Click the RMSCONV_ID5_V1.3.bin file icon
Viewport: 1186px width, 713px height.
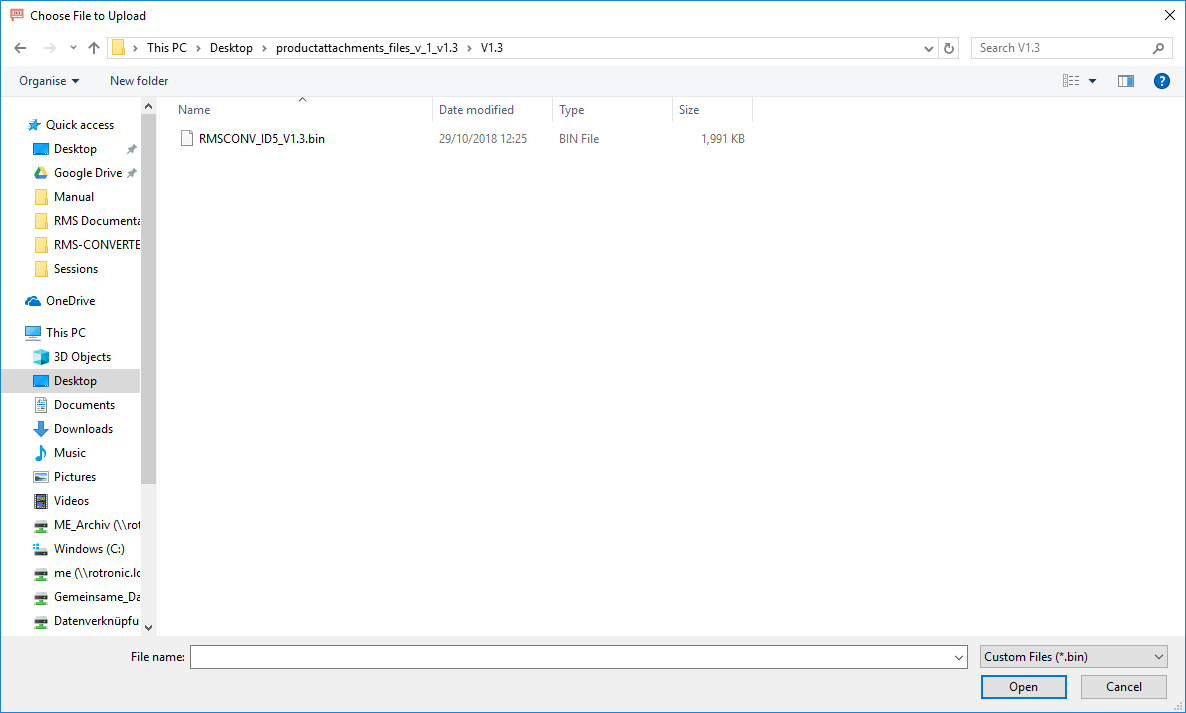[187, 138]
